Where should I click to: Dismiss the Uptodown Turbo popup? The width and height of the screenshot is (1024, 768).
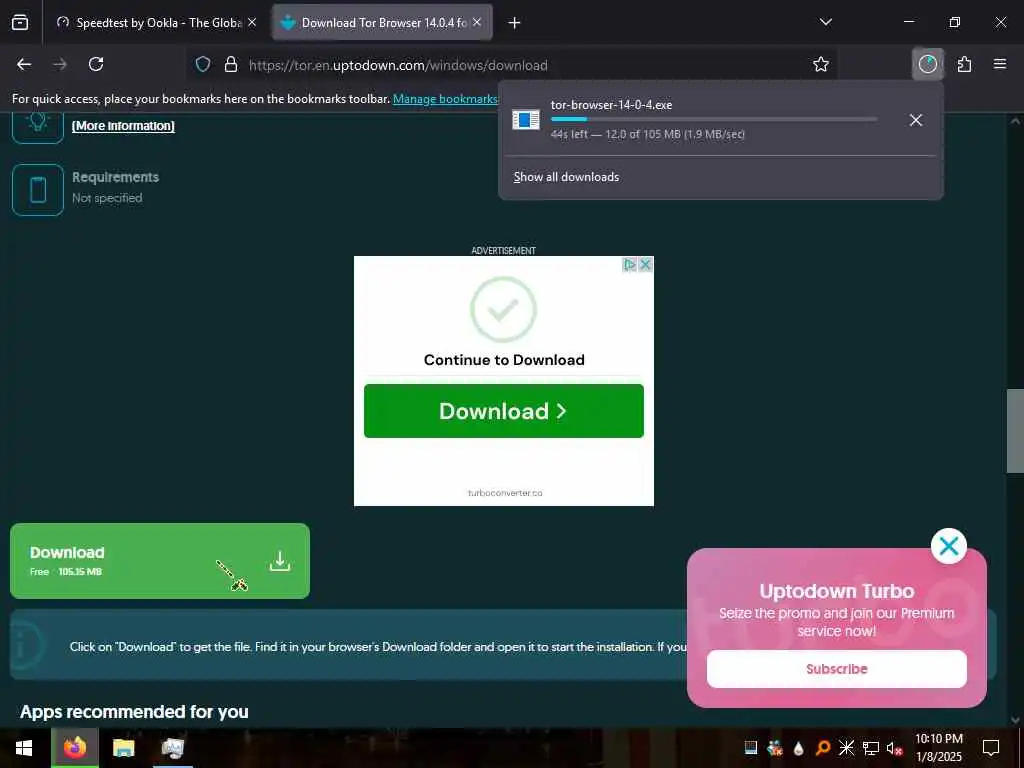[x=949, y=546]
